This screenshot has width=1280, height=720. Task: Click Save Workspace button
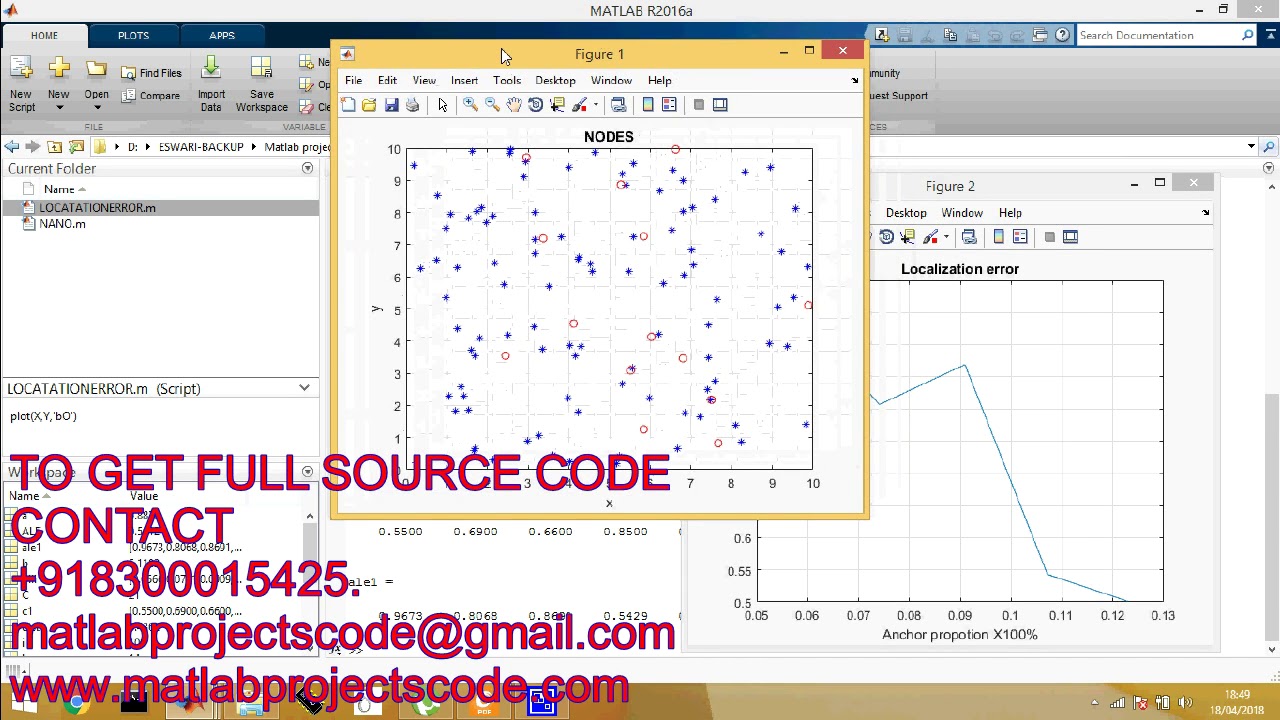[x=261, y=83]
